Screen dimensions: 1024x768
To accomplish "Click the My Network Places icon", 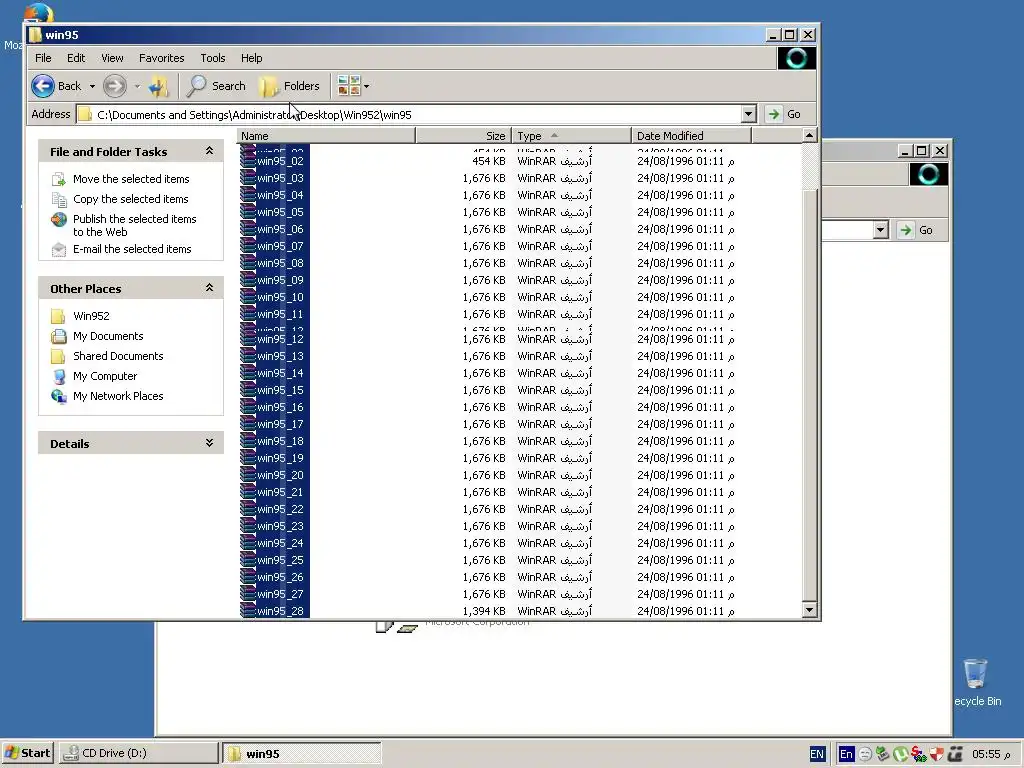I will pyautogui.click(x=59, y=396).
